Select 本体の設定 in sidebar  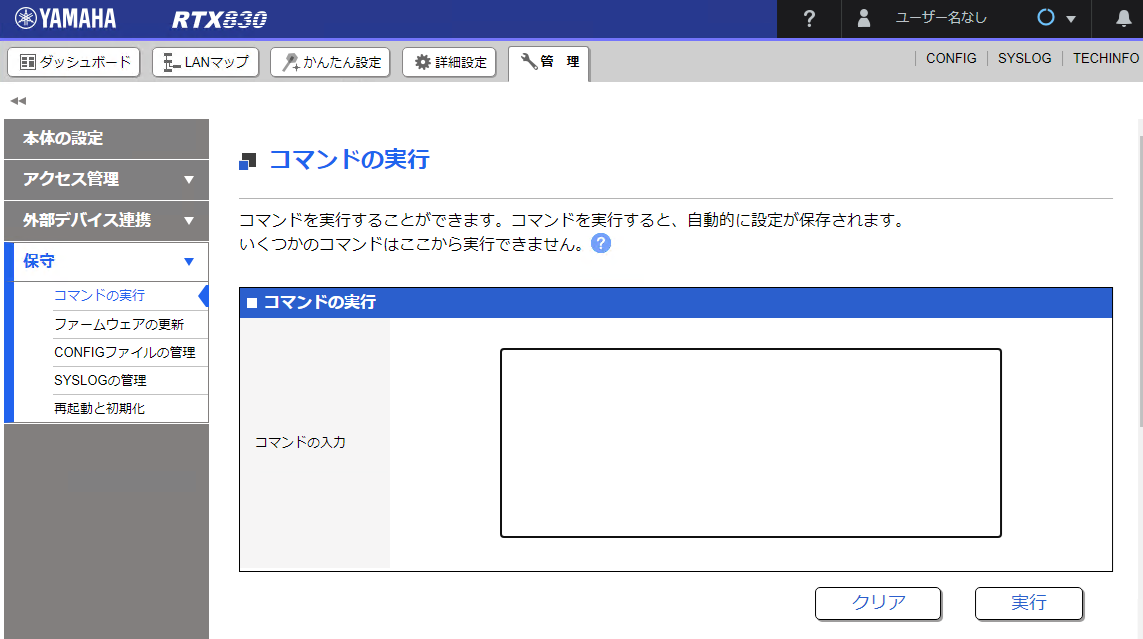pyautogui.click(x=106, y=138)
